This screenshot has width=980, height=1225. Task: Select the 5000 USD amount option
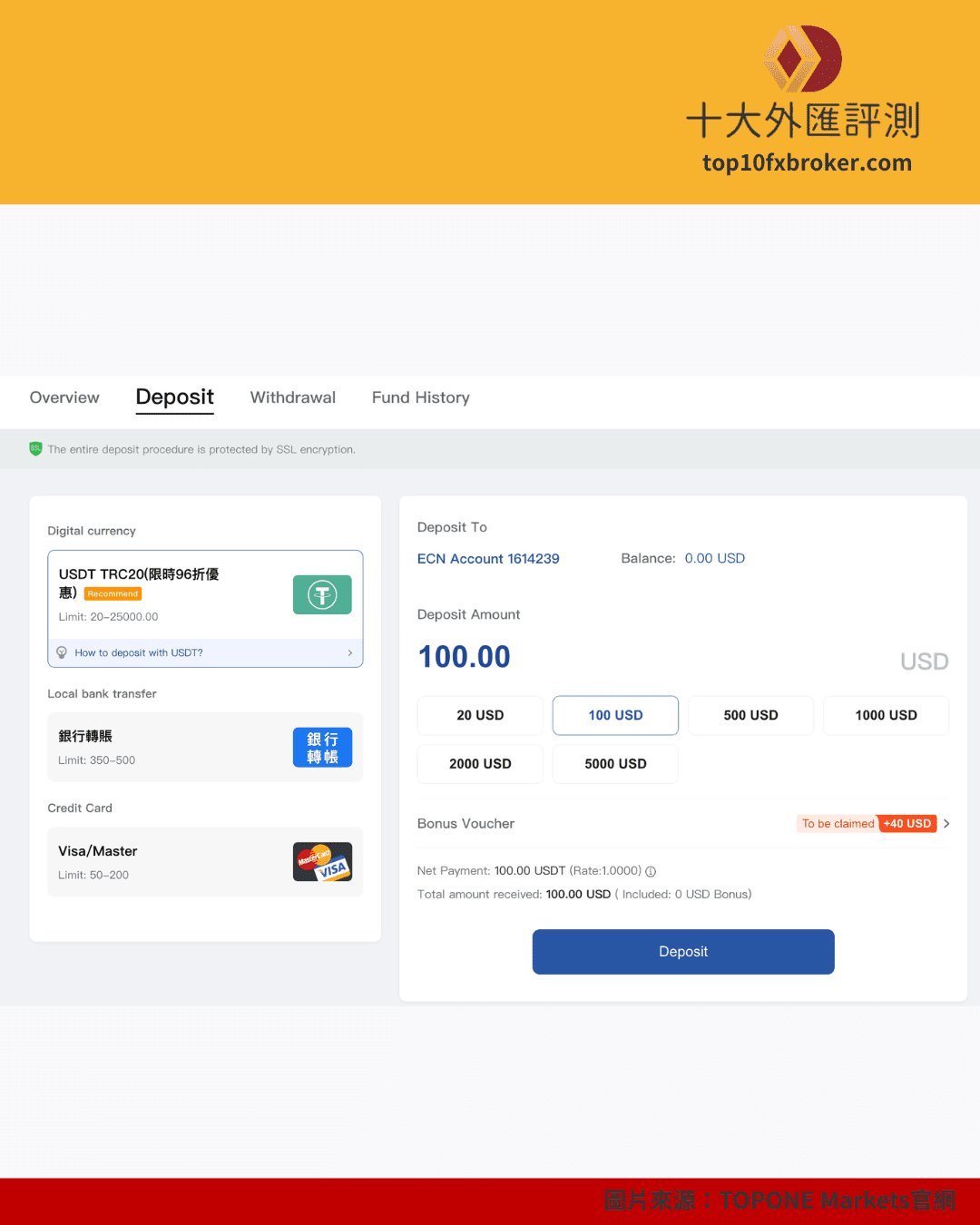615,763
